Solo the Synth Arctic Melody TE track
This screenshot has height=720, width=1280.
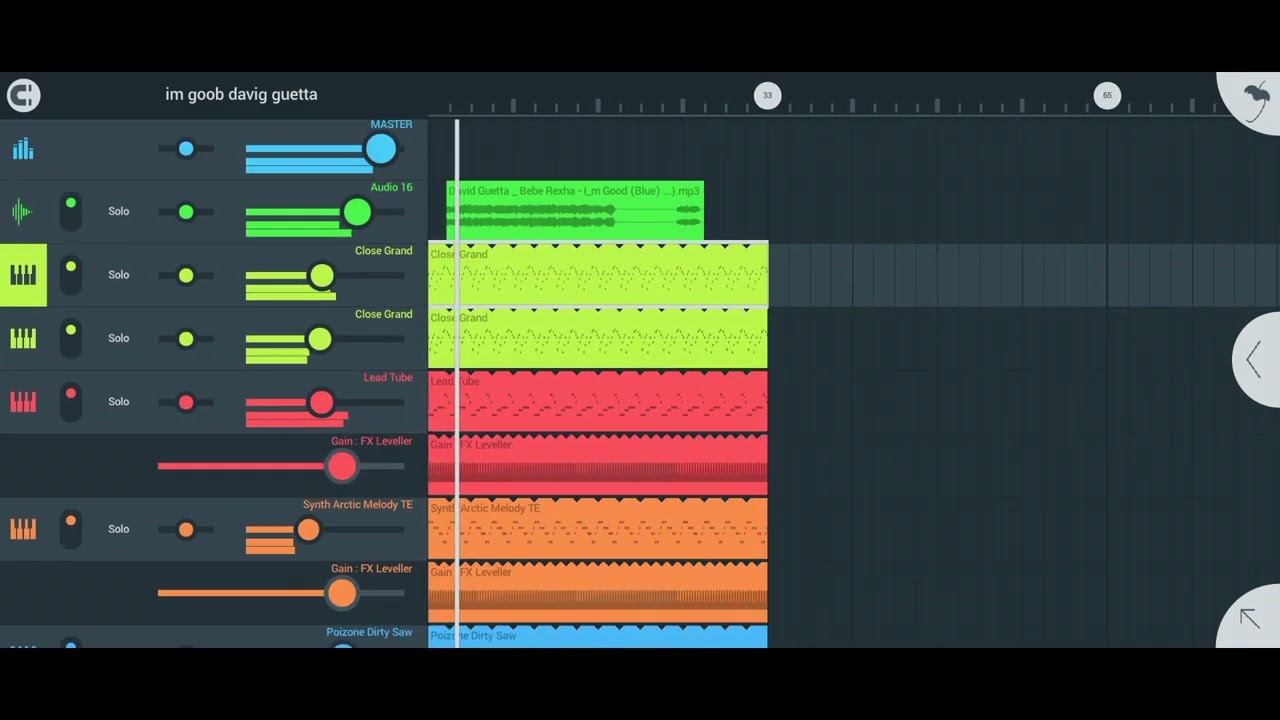[119, 529]
